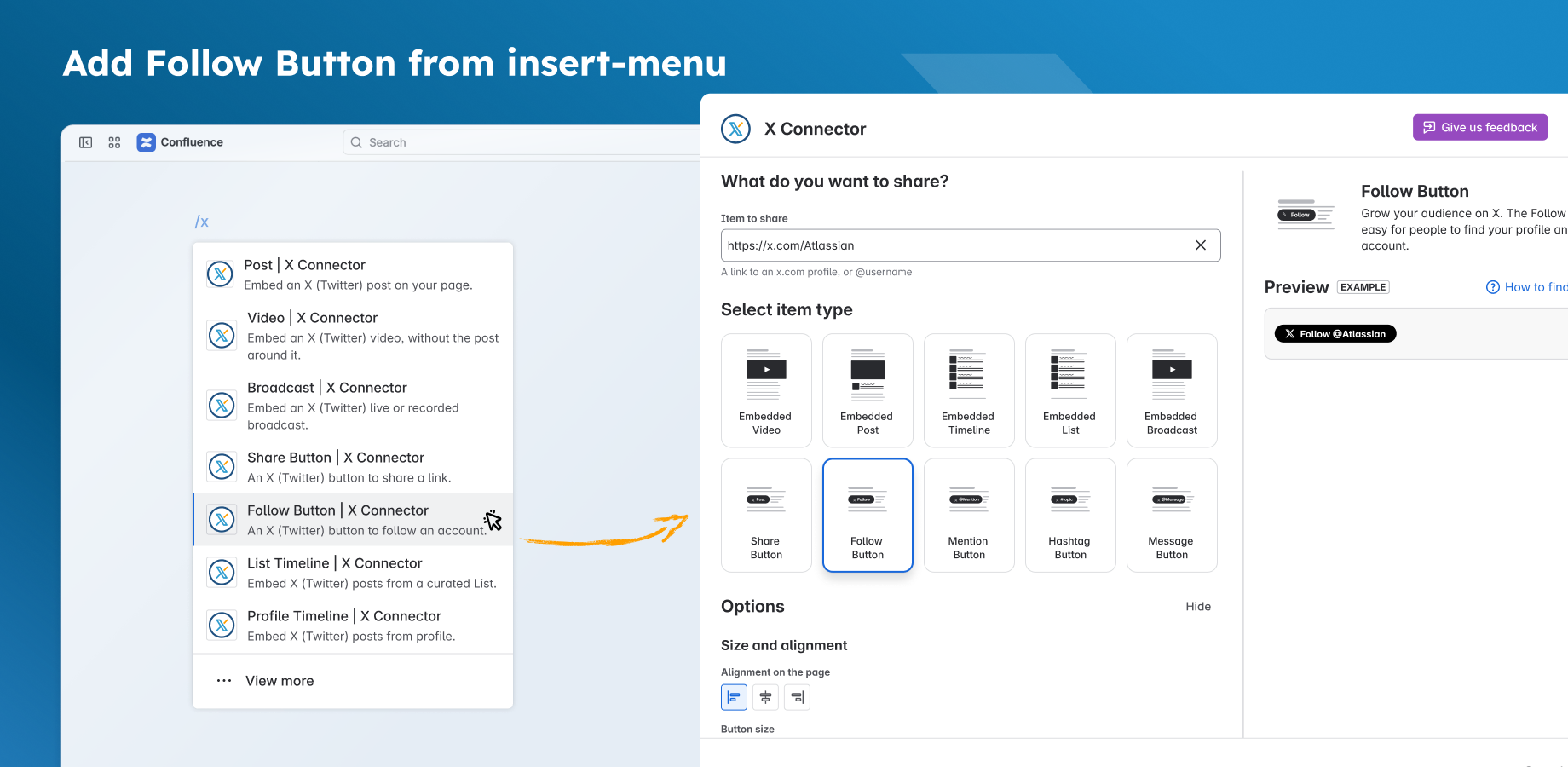Select Video | X Connector menu entry
The image size is (1568, 767).
coord(353,336)
